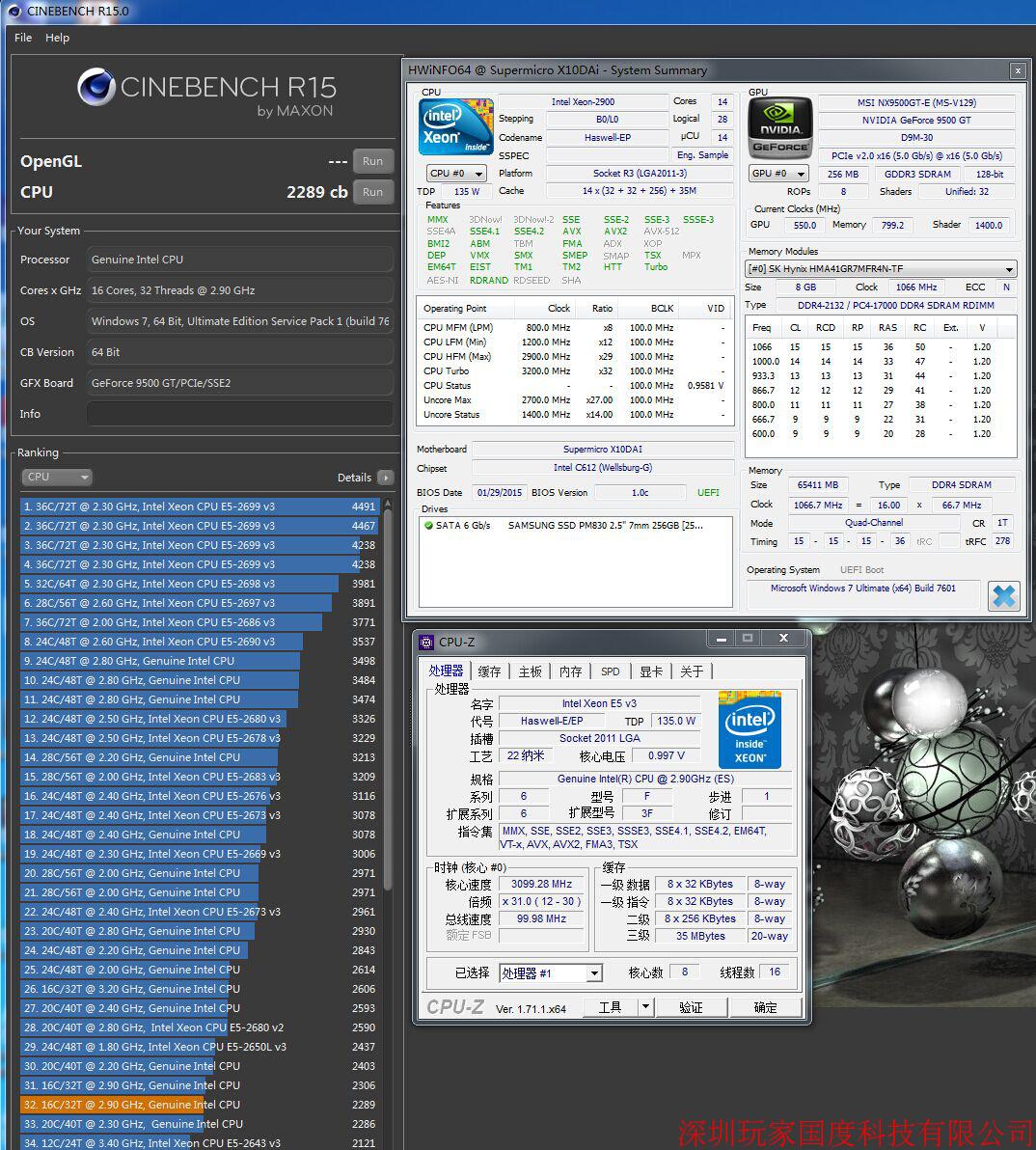Click the 工具 button in CPU-Z
Screen dimensions: 1036x1150
(x=610, y=1007)
